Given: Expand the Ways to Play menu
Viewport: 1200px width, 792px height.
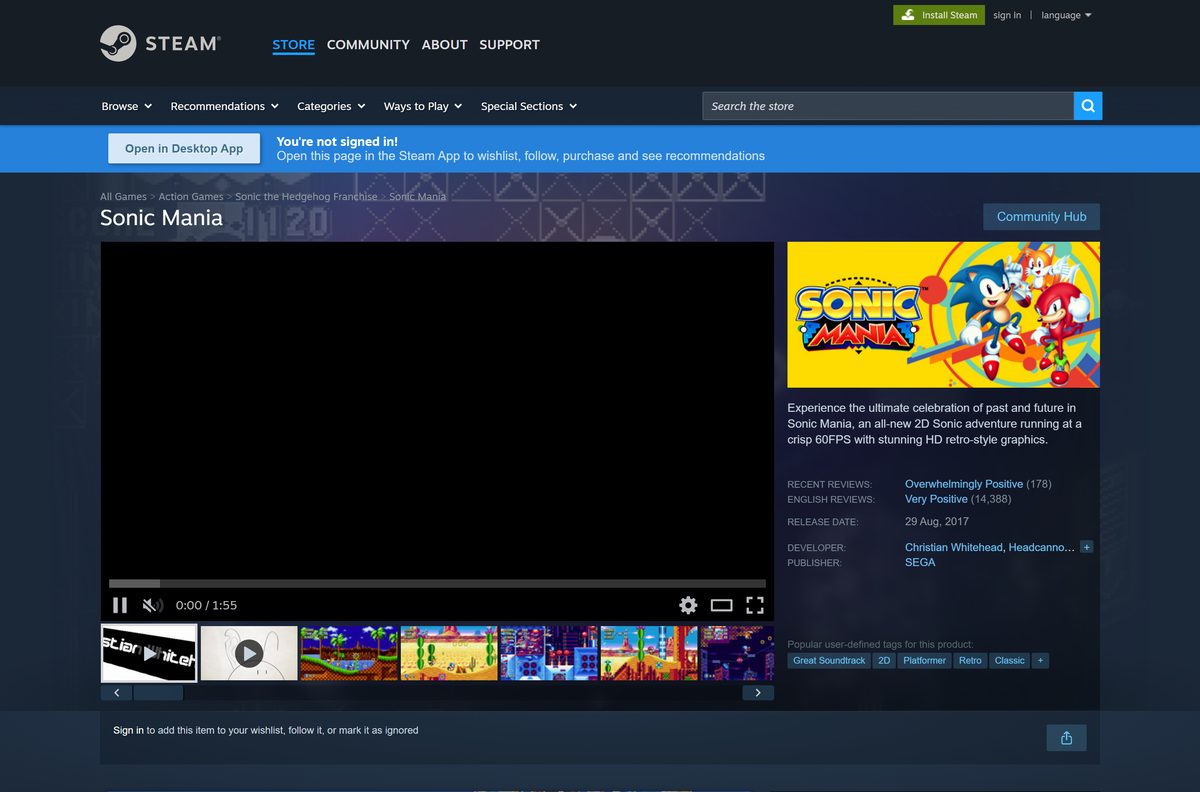Looking at the screenshot, I should coord(423,106).
